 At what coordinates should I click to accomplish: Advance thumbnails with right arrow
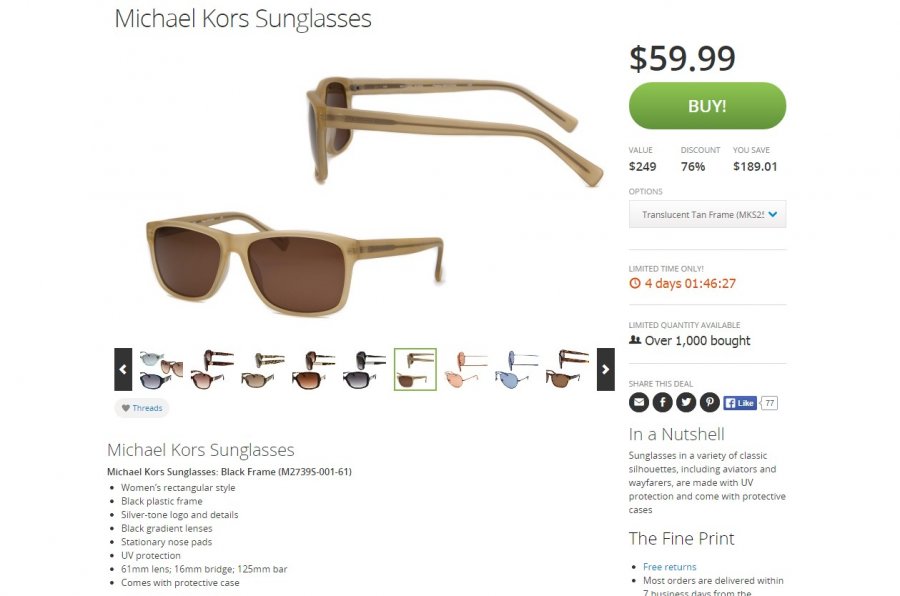605,369
